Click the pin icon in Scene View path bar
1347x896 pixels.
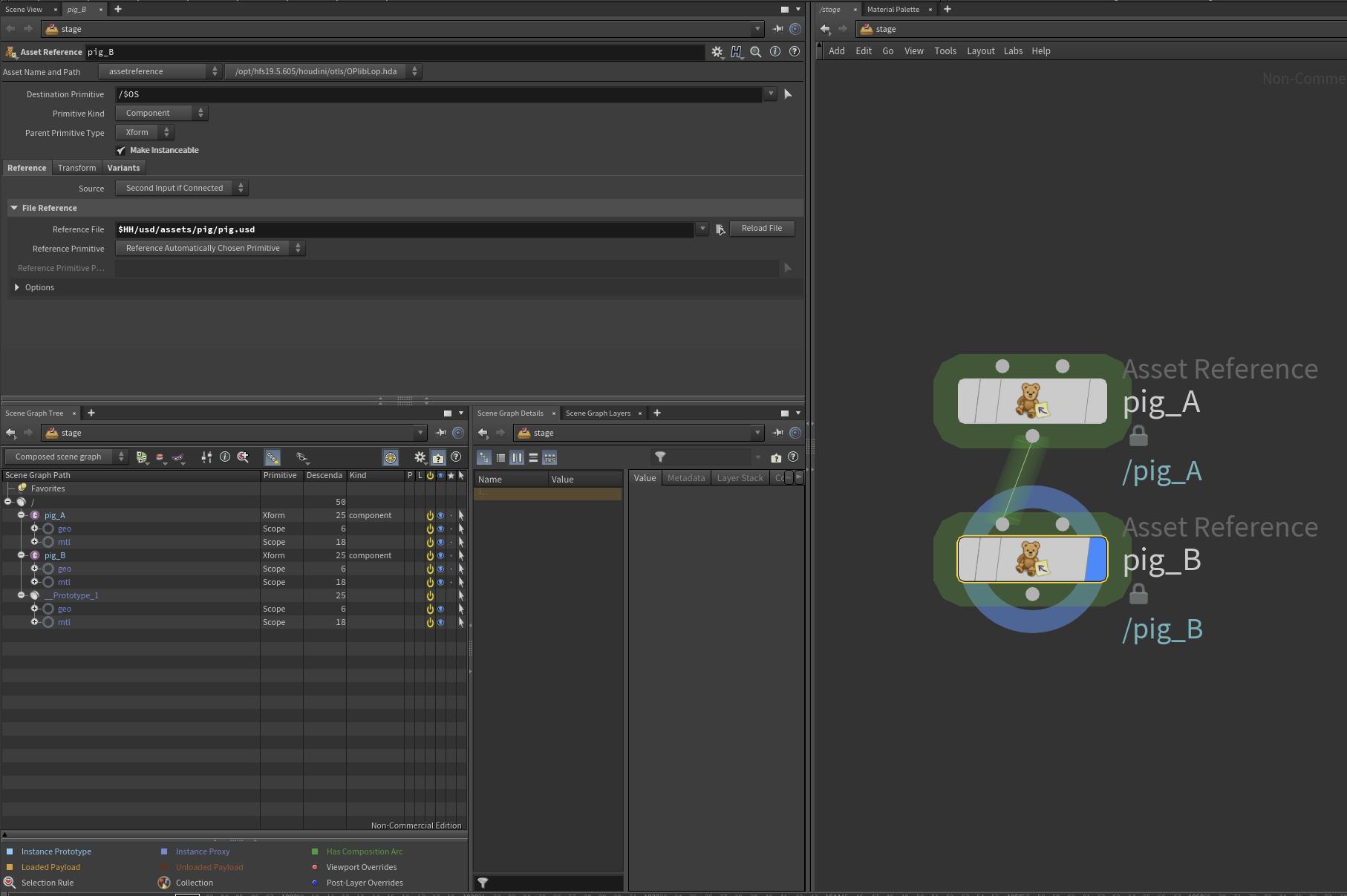click(777, 29)
